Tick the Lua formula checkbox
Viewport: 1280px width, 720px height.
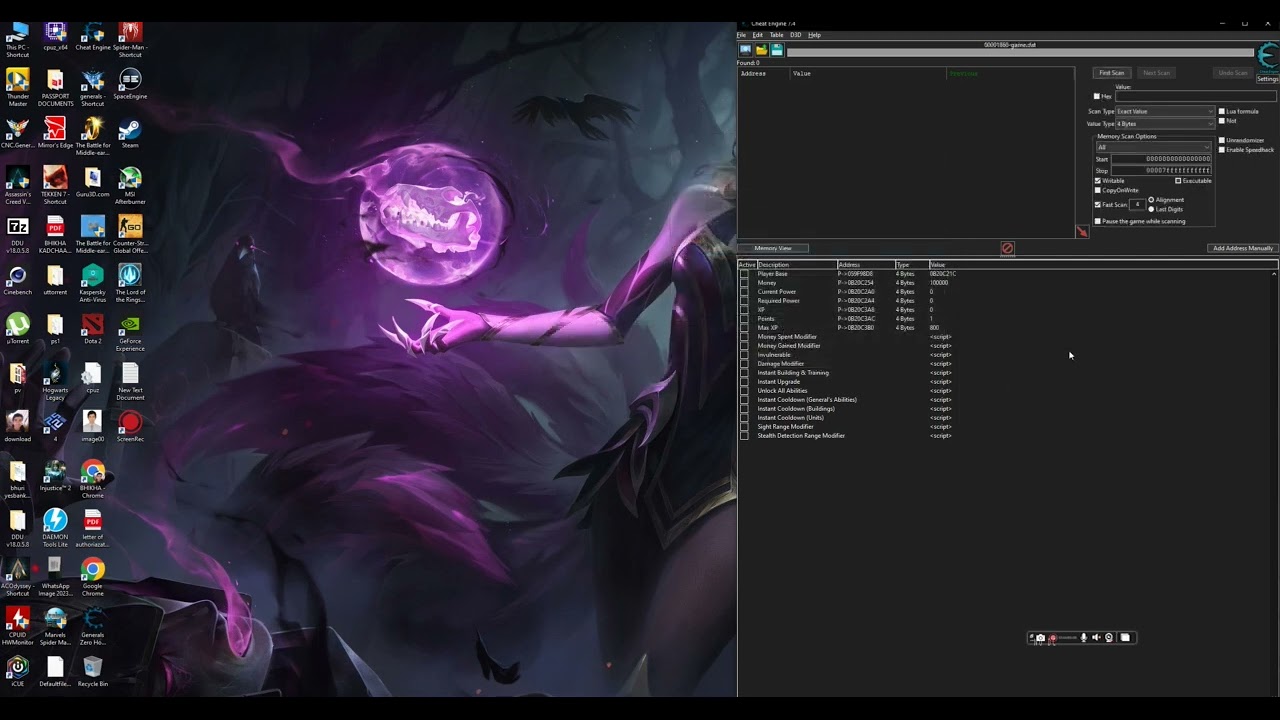[x=1222, y=111]
